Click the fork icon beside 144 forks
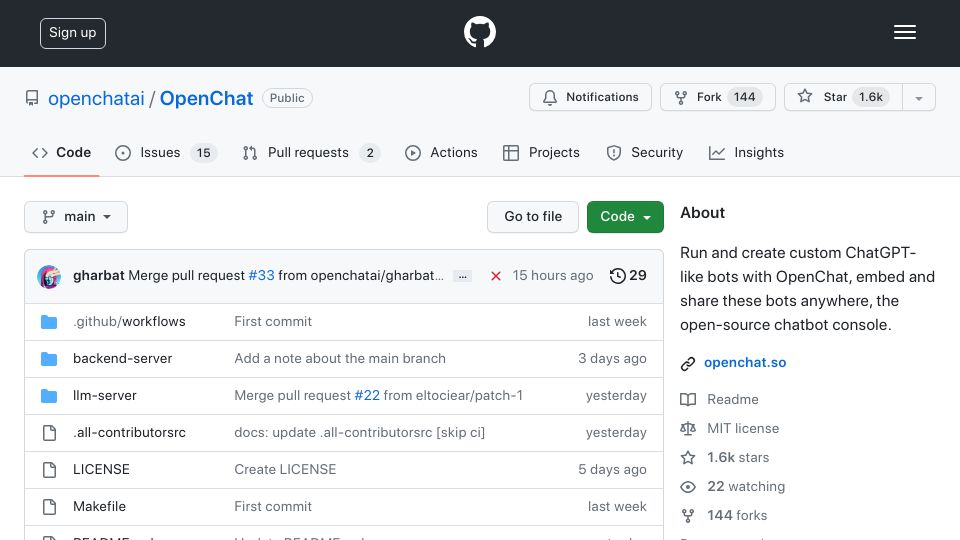 click(x=688, y=516)
